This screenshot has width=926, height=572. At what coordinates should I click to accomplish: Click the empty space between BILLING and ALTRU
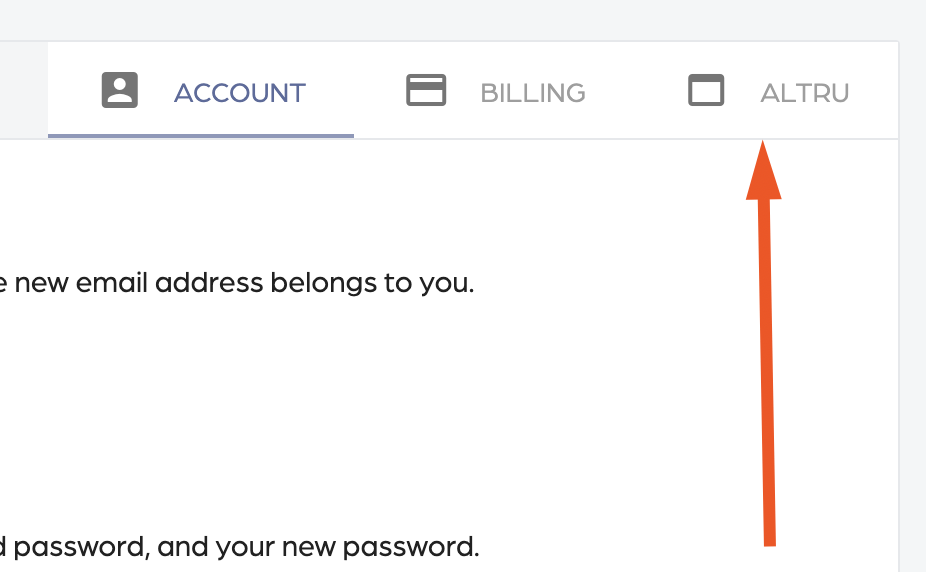tap(637, 91)
